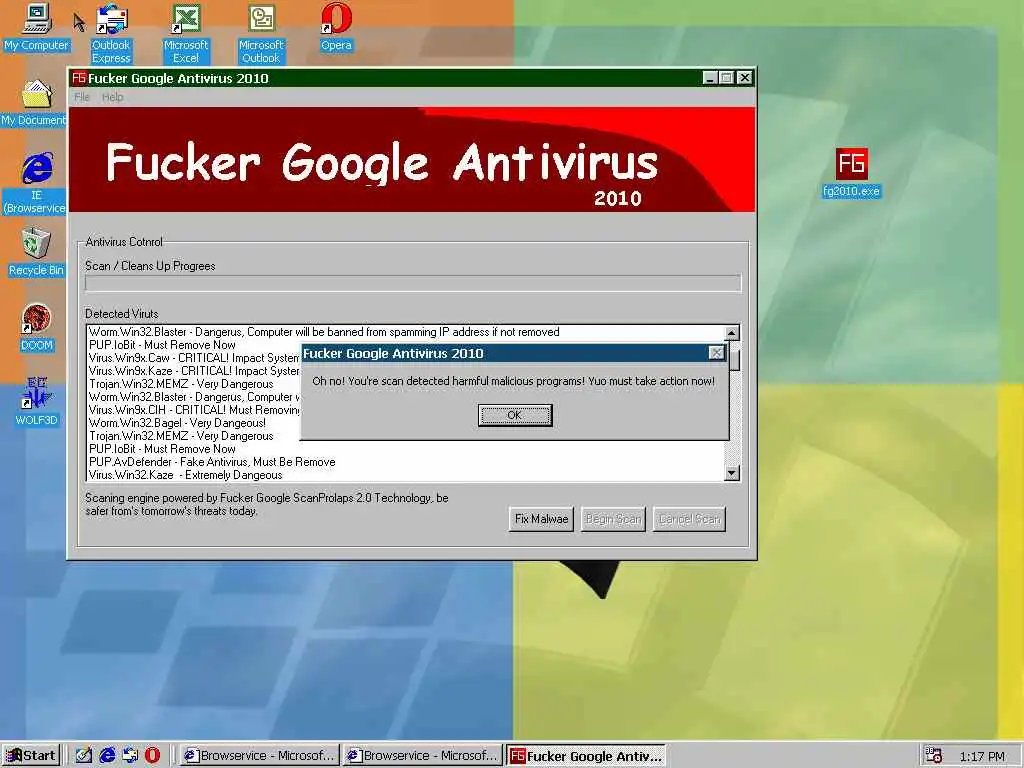Click the detected virus list scroll-down arrow
Image resolution: width=1024 pixels, height=768 pixels.
click(x=732, y=473)
